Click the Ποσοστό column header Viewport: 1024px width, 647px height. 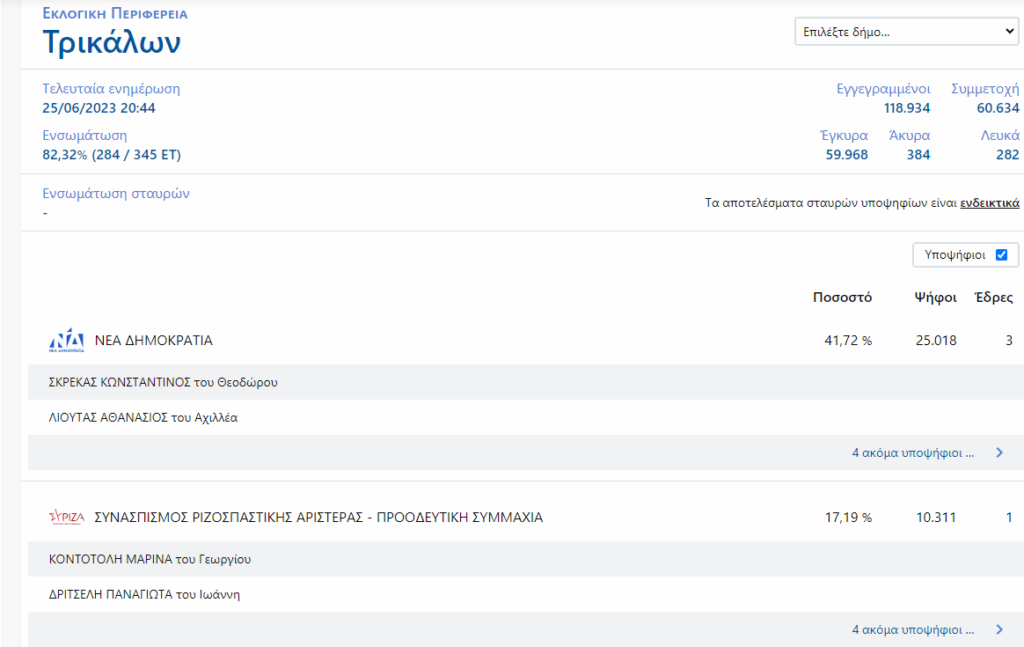click(x=842, y=297)
